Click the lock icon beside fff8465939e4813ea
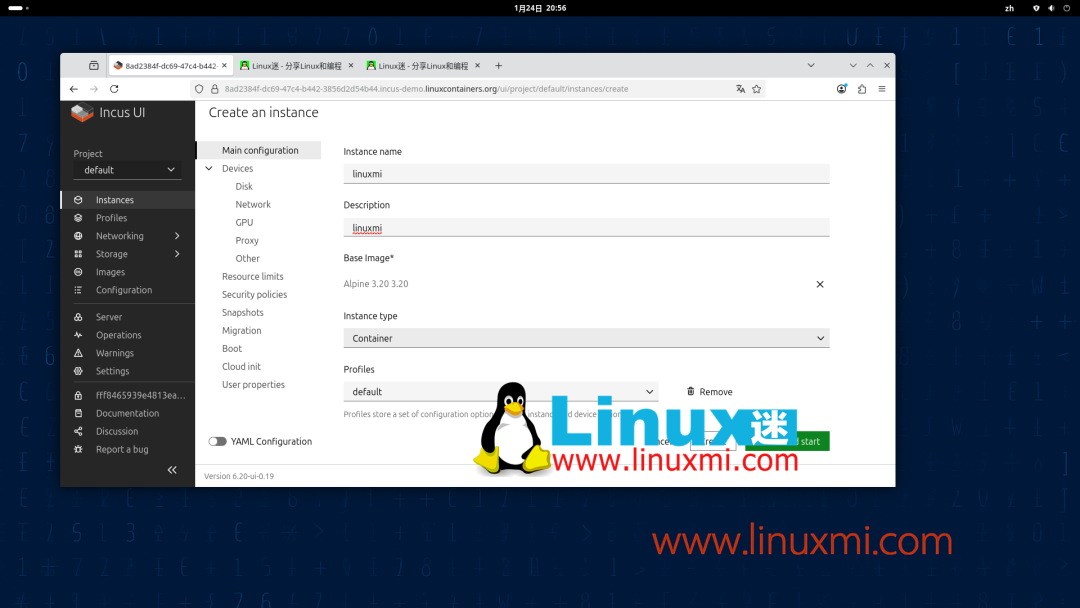The image size is (1080, 608). tap(78, 395)
